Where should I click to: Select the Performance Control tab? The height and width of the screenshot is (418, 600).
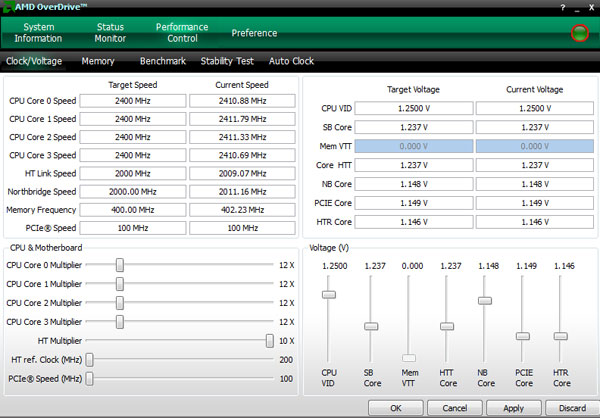182,33
